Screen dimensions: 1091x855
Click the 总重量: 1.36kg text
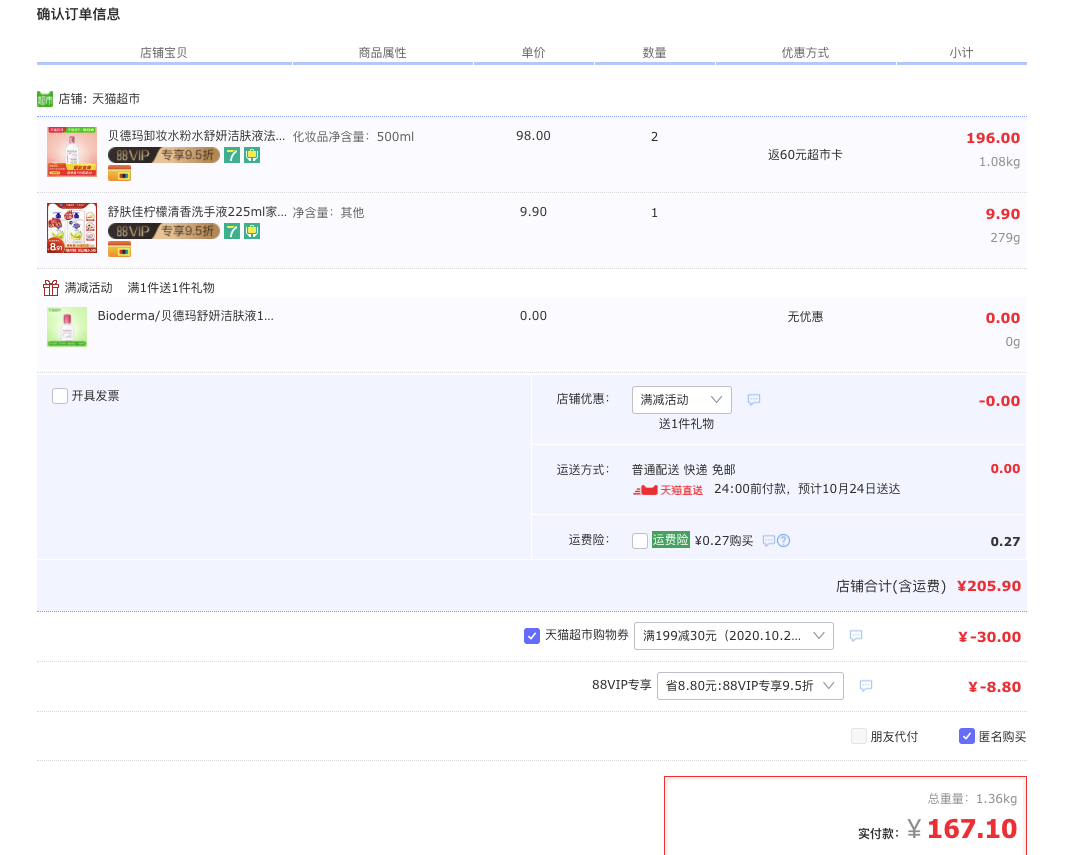(972, 799)
